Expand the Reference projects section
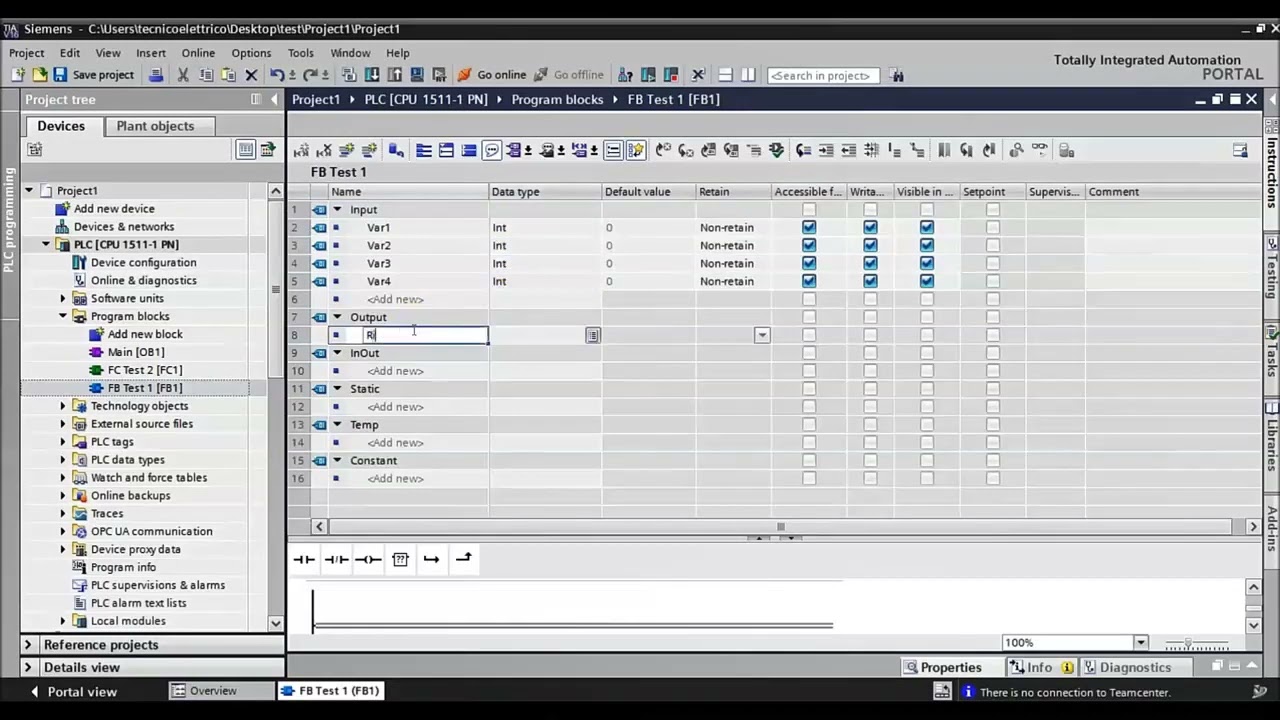The height and width of the screenshot is (720, 1280). tap(28, 645)
